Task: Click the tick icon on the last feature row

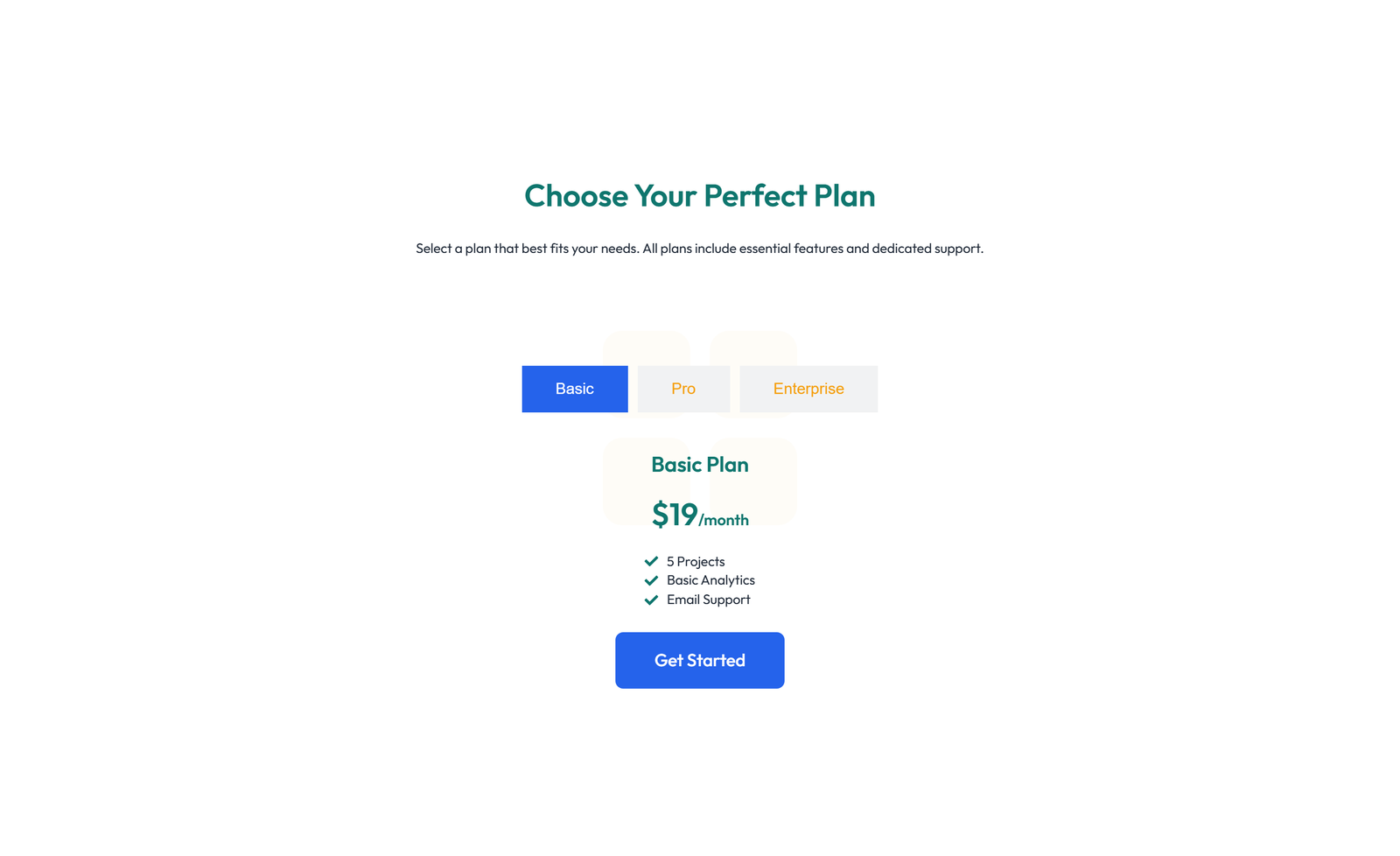Action: point(651,600)
